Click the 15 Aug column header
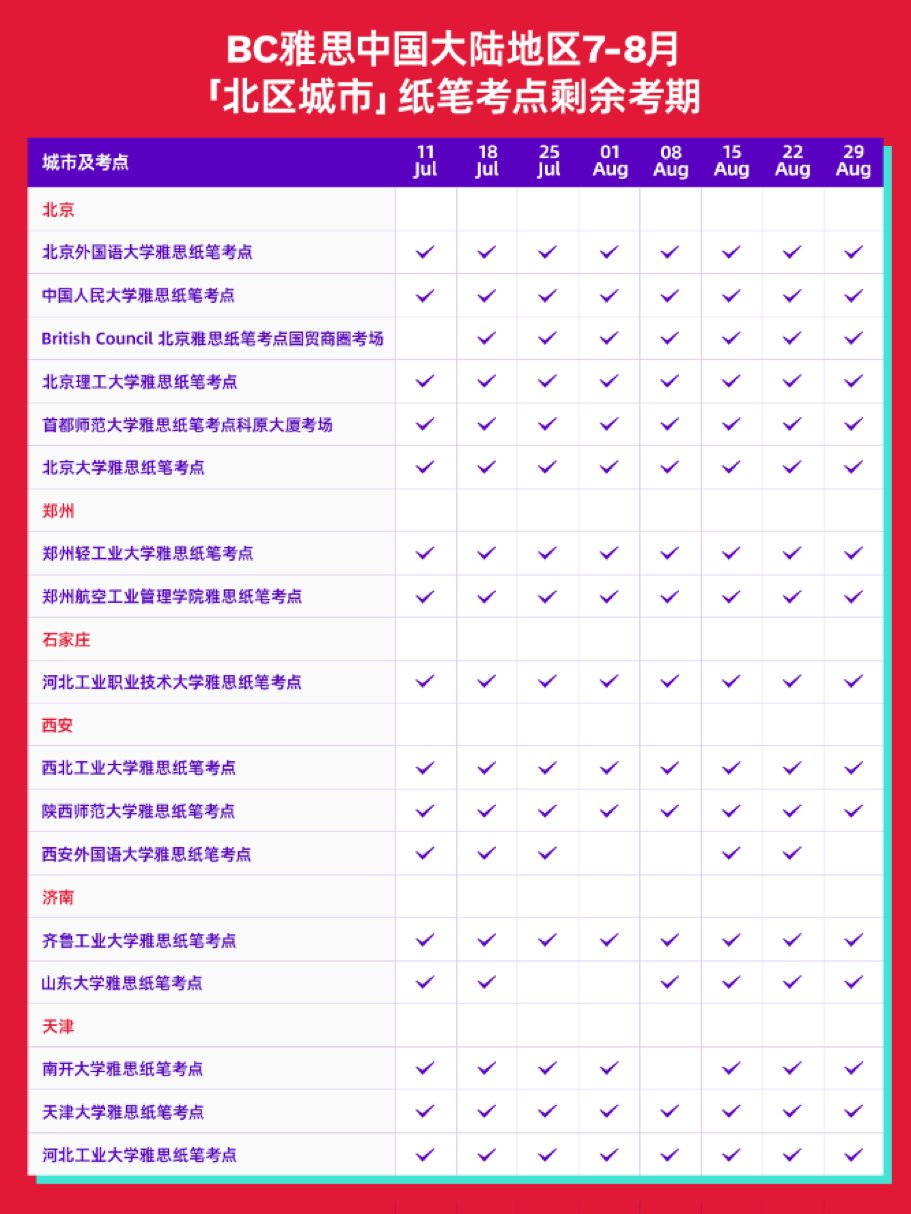This screenshot has height=1214, width=911. click(731, 161)
